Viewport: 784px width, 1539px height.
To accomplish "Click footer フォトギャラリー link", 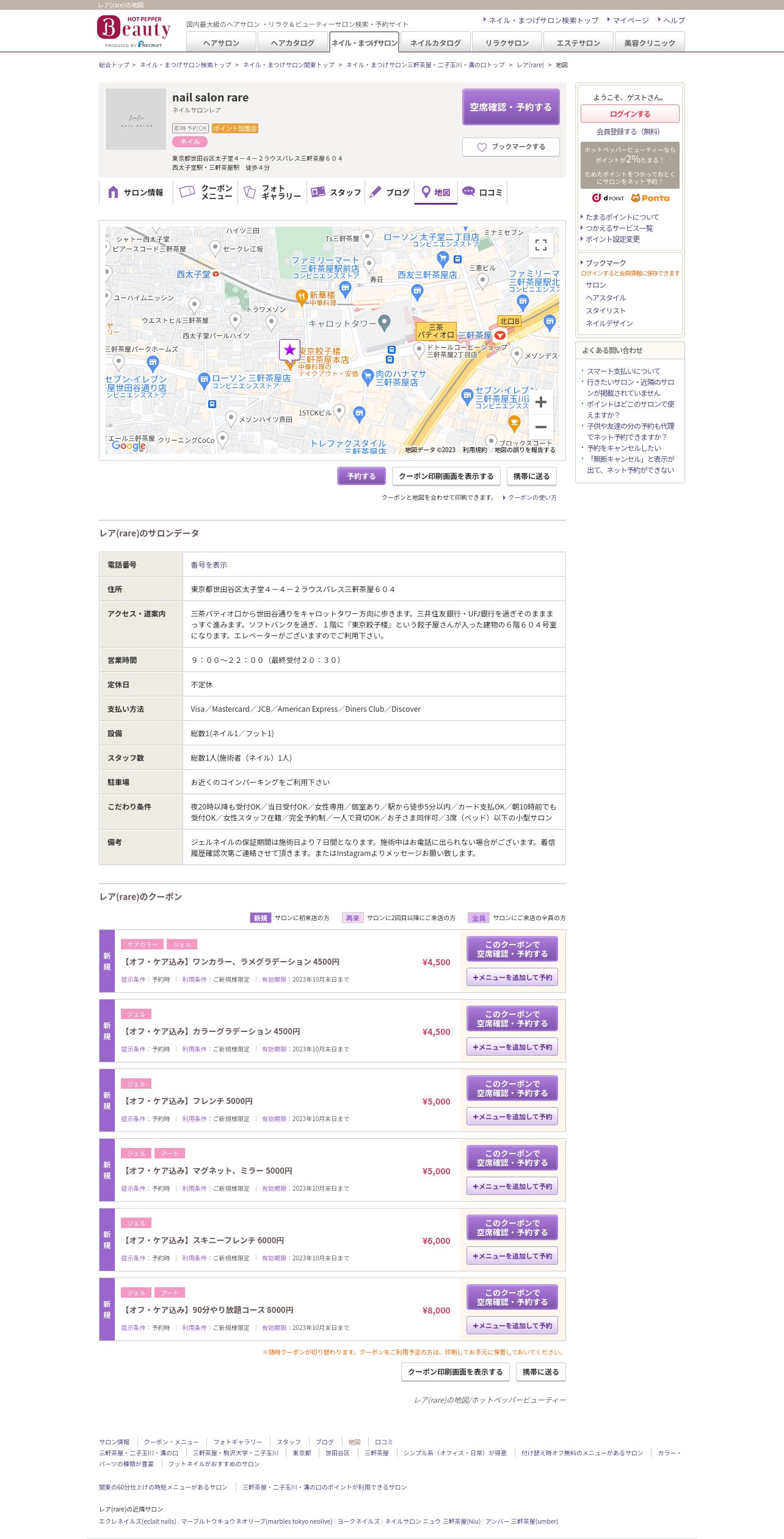I will pyautogui.click(x=238, y=1442).
